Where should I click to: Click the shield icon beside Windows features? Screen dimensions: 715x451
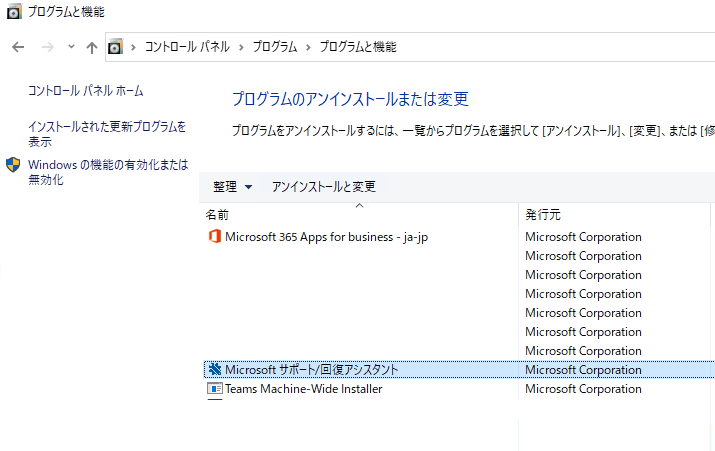point(13,165)
